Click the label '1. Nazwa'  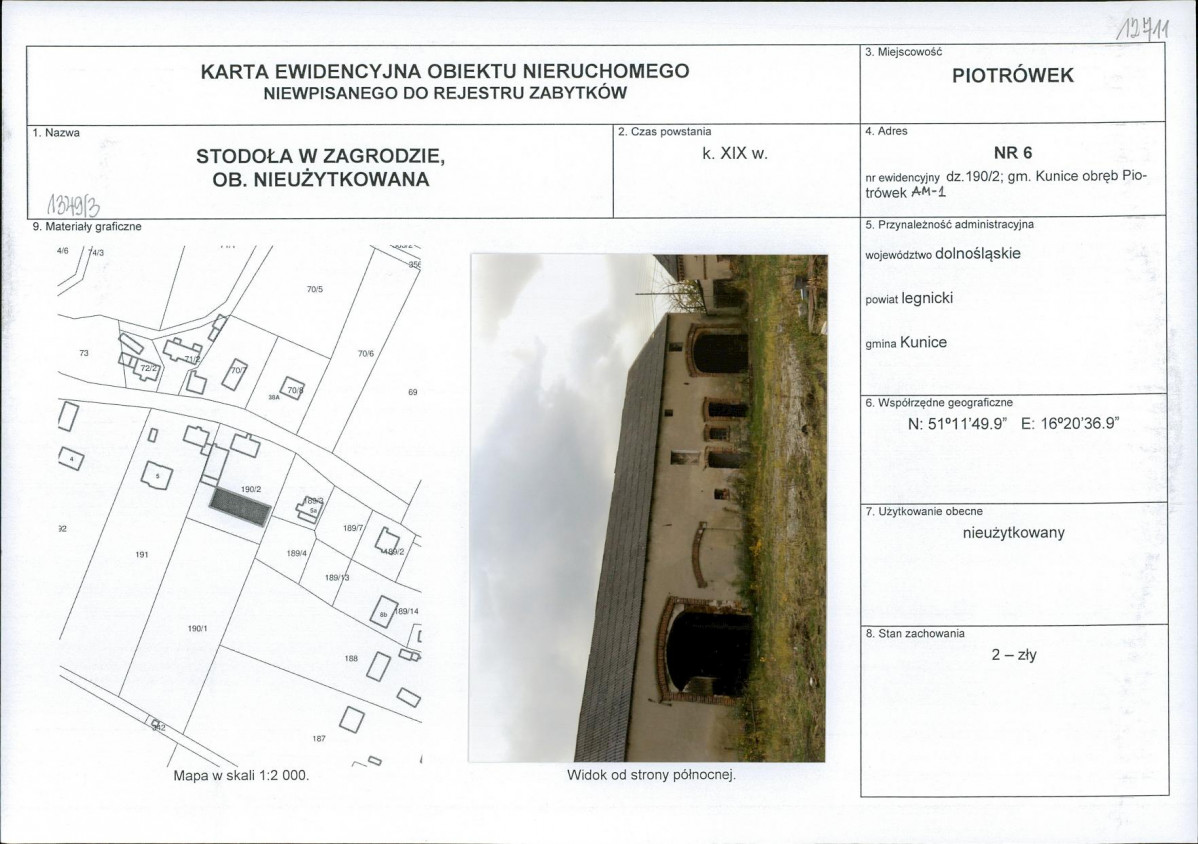pos(56,133)
